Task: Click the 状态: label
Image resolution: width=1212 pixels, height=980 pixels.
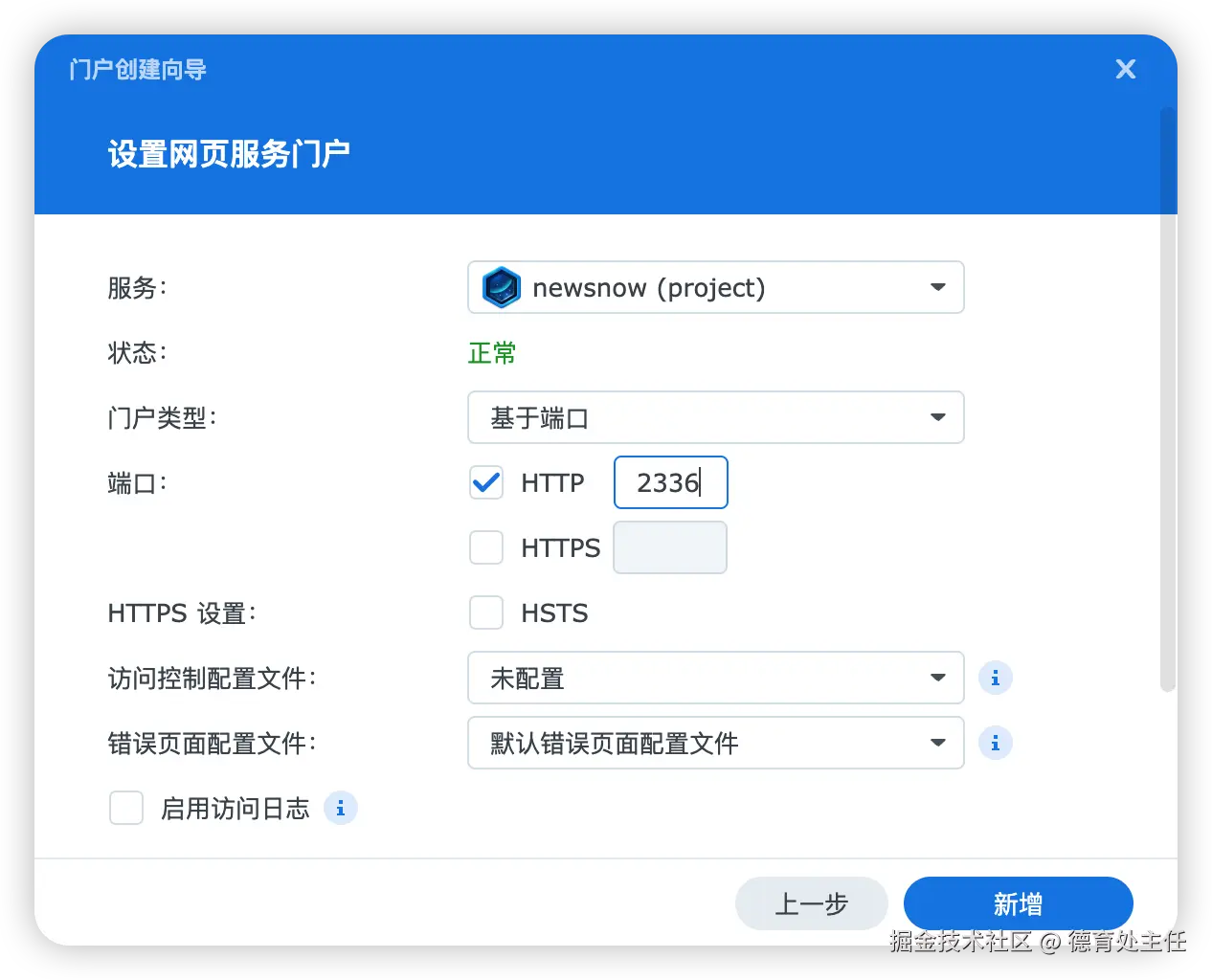Action: (x=137, y=353)
